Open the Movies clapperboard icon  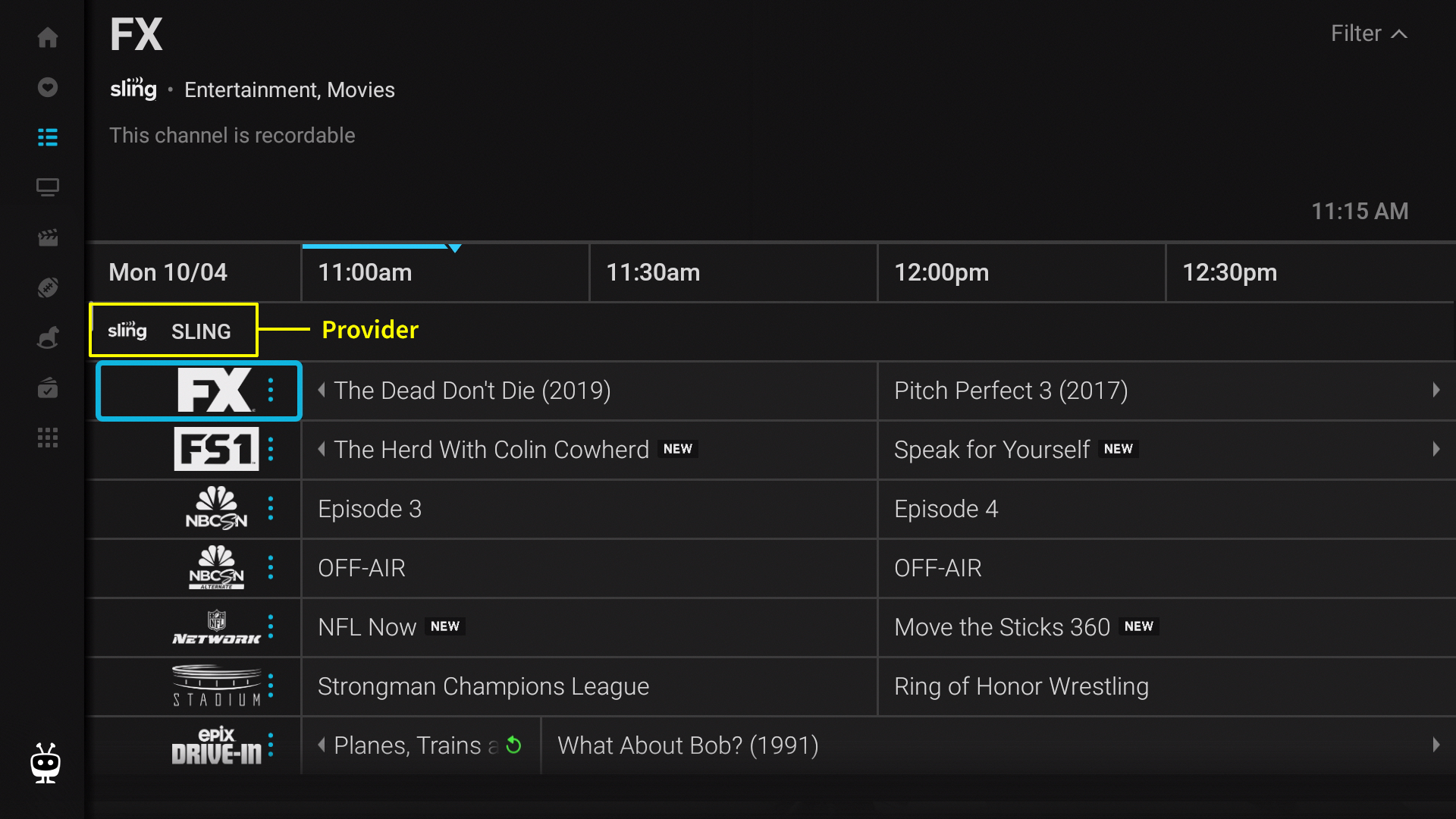coord(48,237)
